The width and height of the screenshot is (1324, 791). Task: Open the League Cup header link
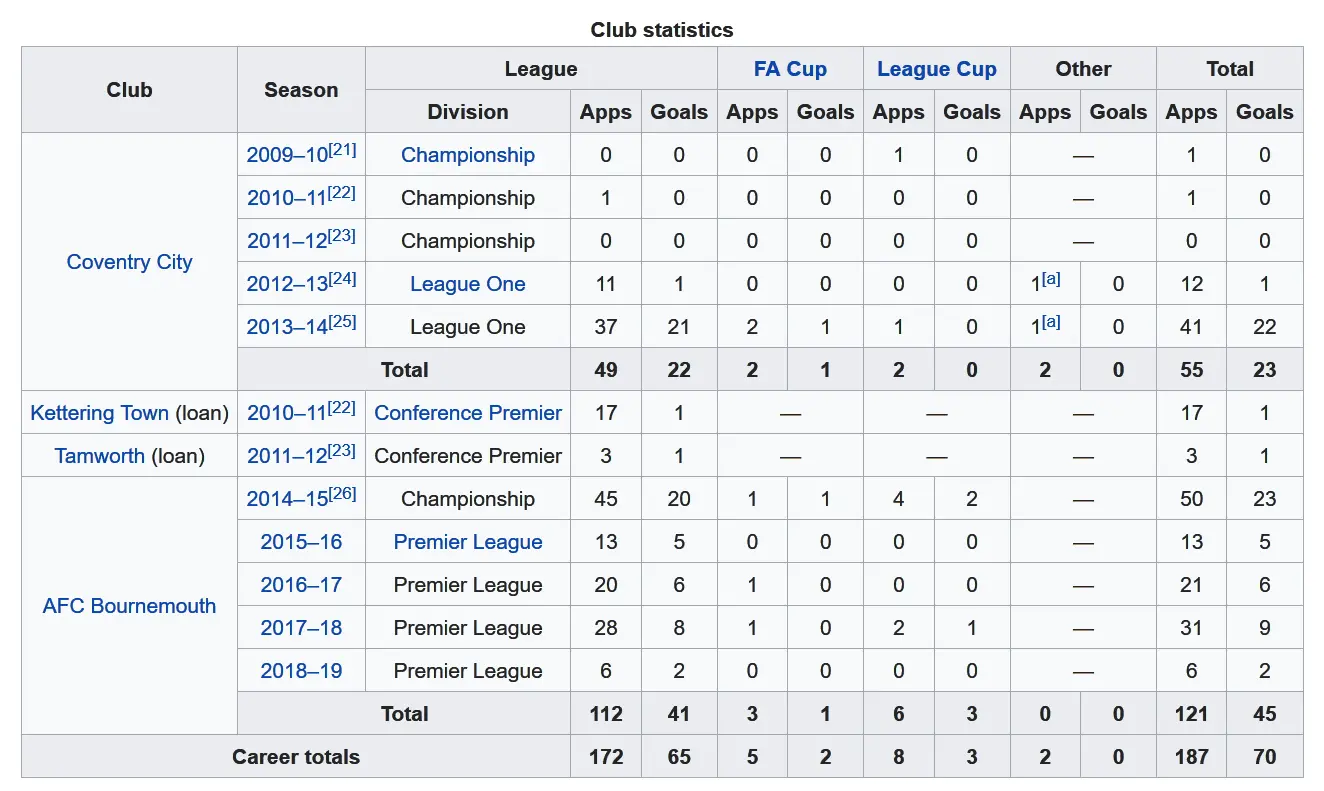[936, 69]
